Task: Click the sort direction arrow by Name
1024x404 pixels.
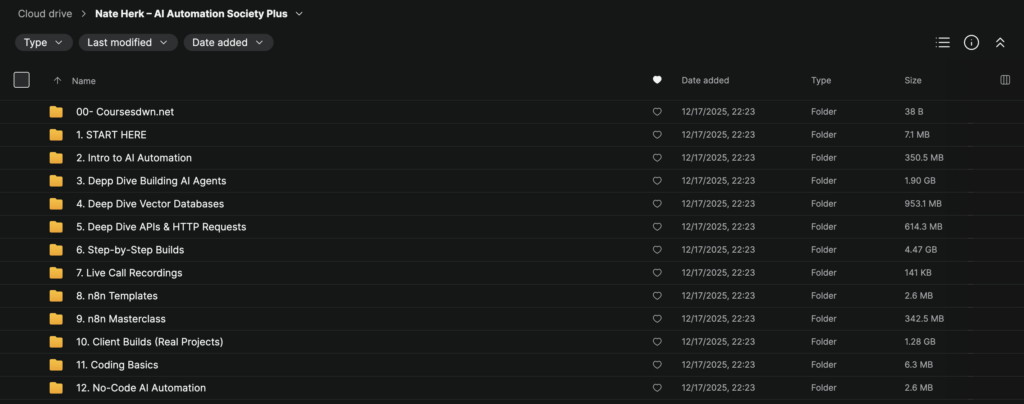Action: (x=57, y=80)
